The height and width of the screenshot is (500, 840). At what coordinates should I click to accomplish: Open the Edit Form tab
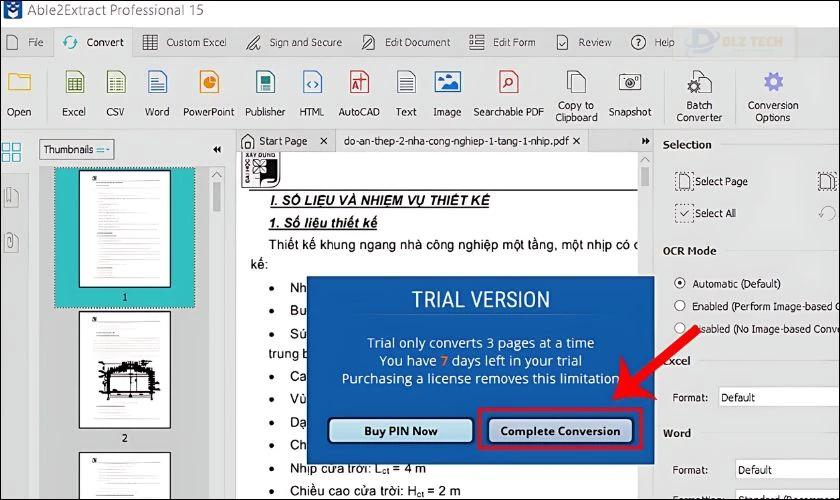pyautogui.click(x=502, y=42)
